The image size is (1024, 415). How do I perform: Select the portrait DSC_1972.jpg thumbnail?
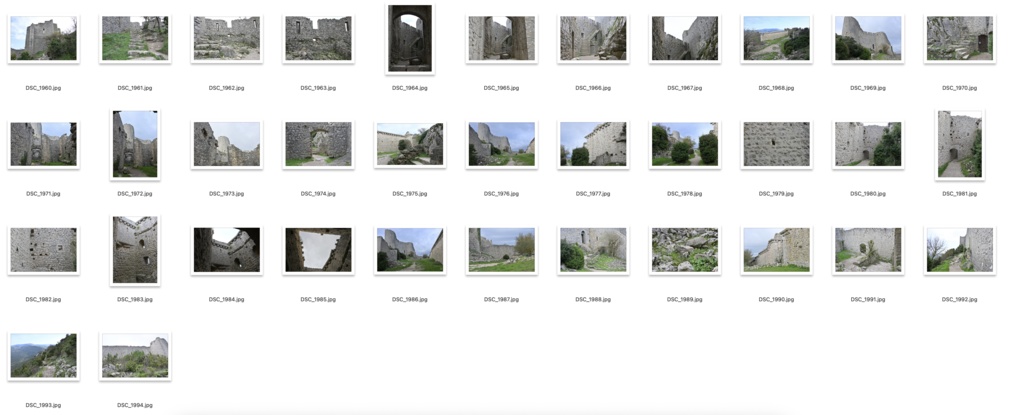[135, 144]
